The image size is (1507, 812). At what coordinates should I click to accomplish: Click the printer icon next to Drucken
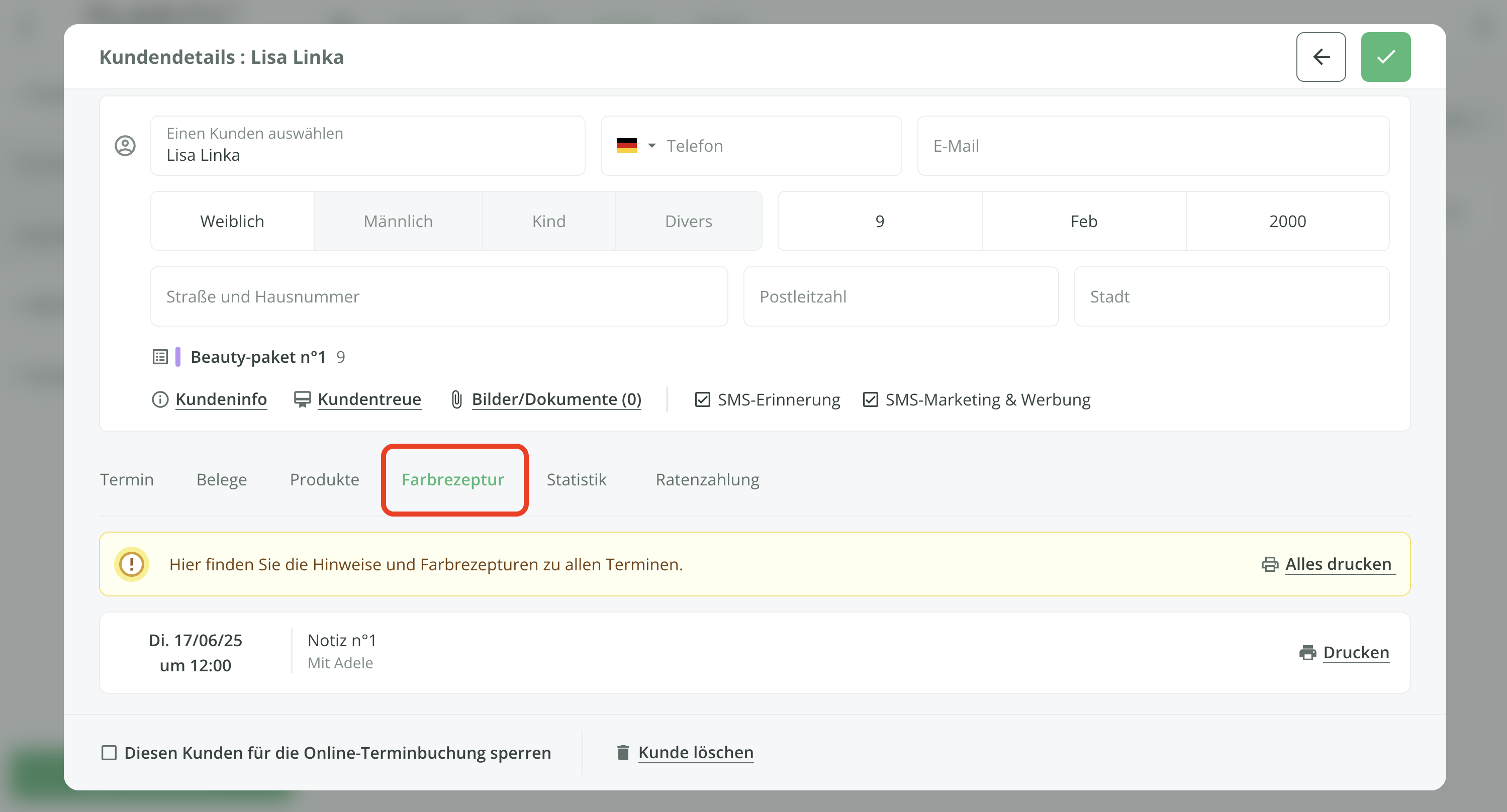click(1307, 652)
